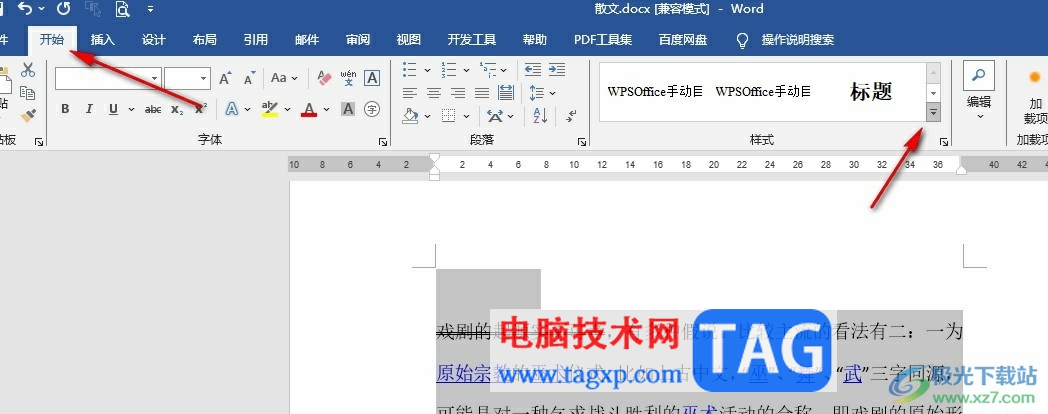
Task: Toggle strikethrough abc
Action: [x=153, y=109]
